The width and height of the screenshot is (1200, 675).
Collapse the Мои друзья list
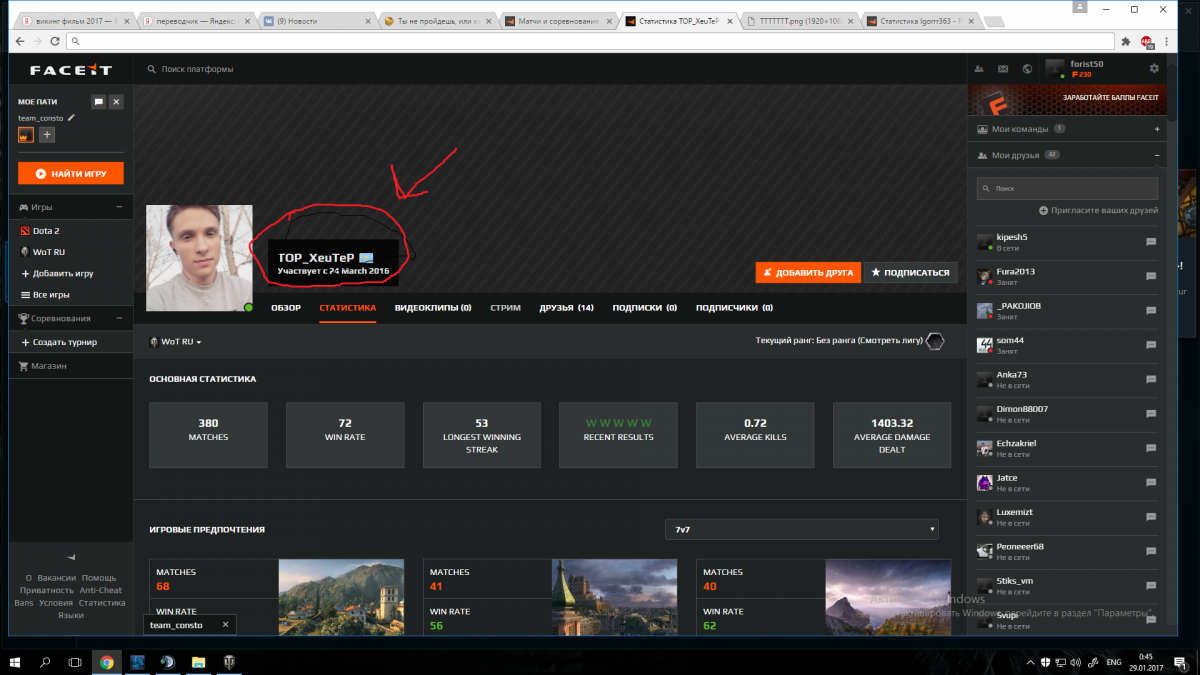pos(1156,156)
